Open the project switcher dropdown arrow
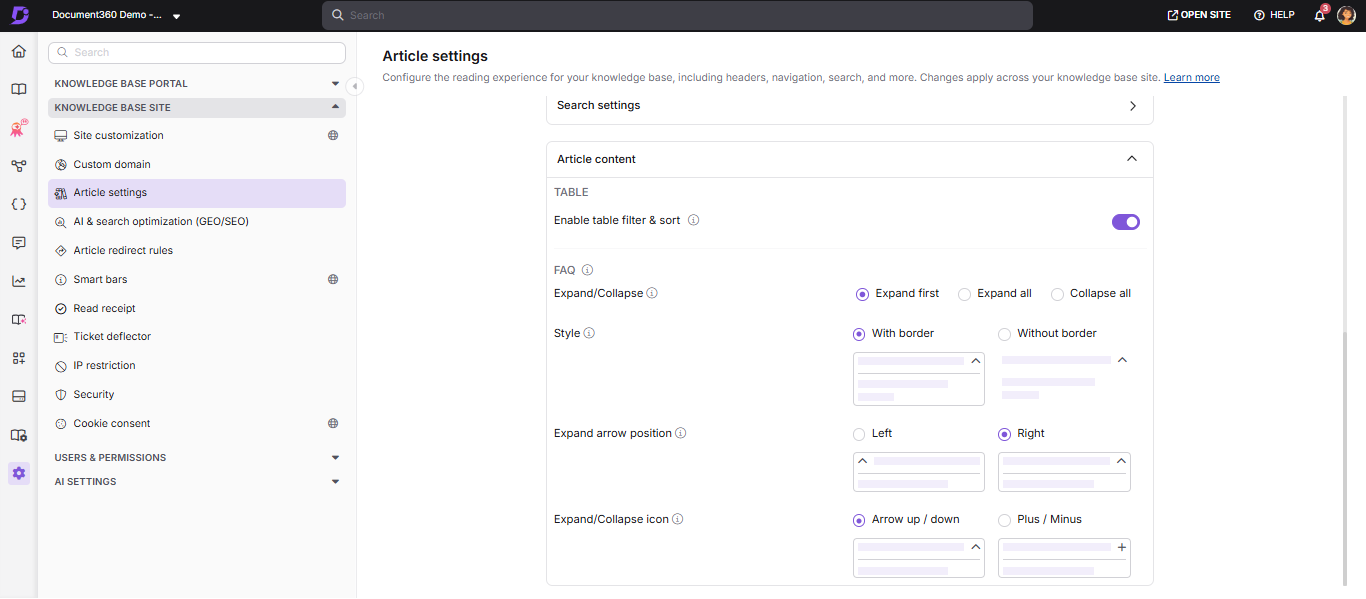Image resolution: width=1366 pixels, height=599 pixels. pyautogui.click(x=177, y=16)
